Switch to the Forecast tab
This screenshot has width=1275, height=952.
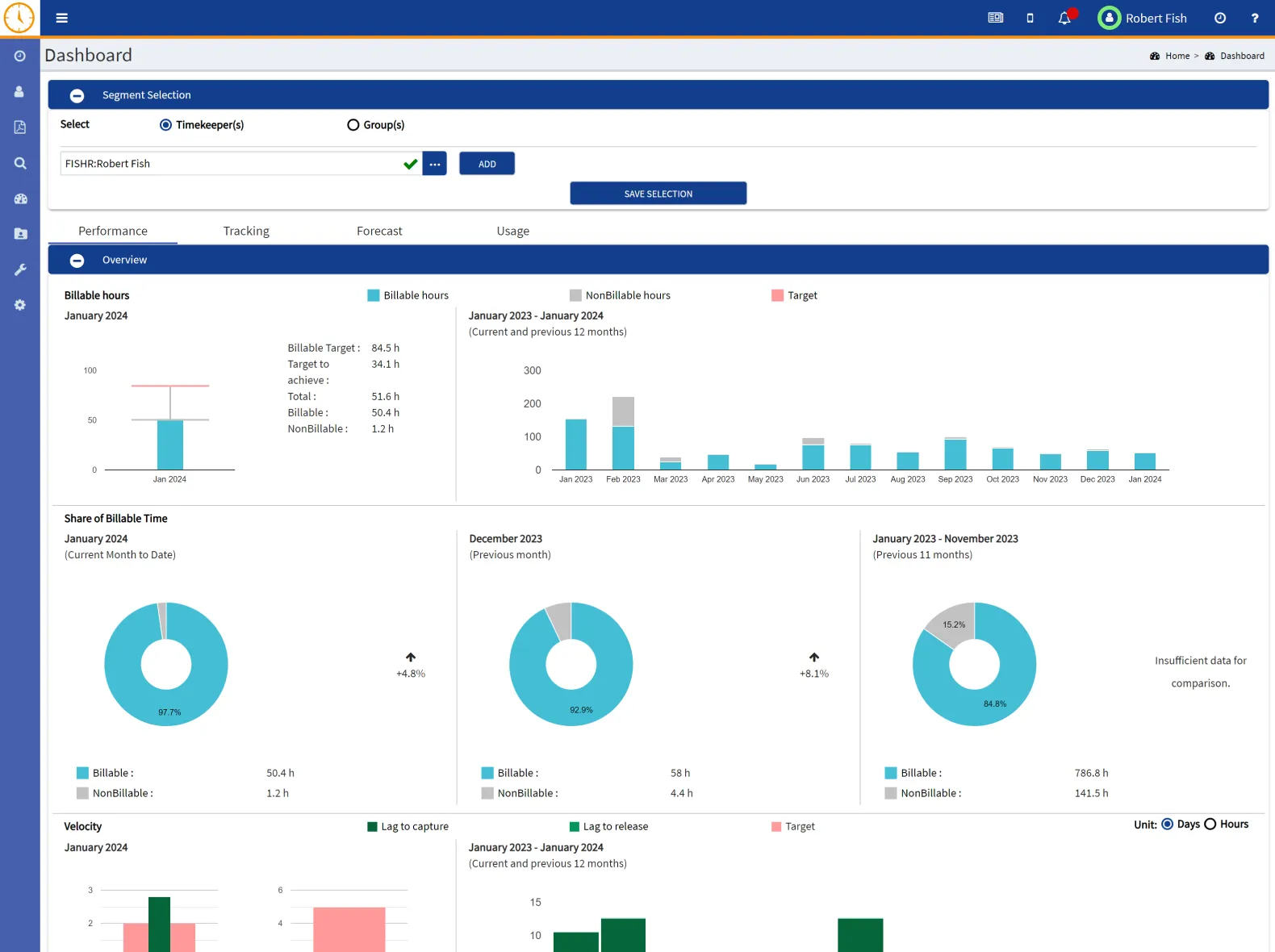click(379, 231)
